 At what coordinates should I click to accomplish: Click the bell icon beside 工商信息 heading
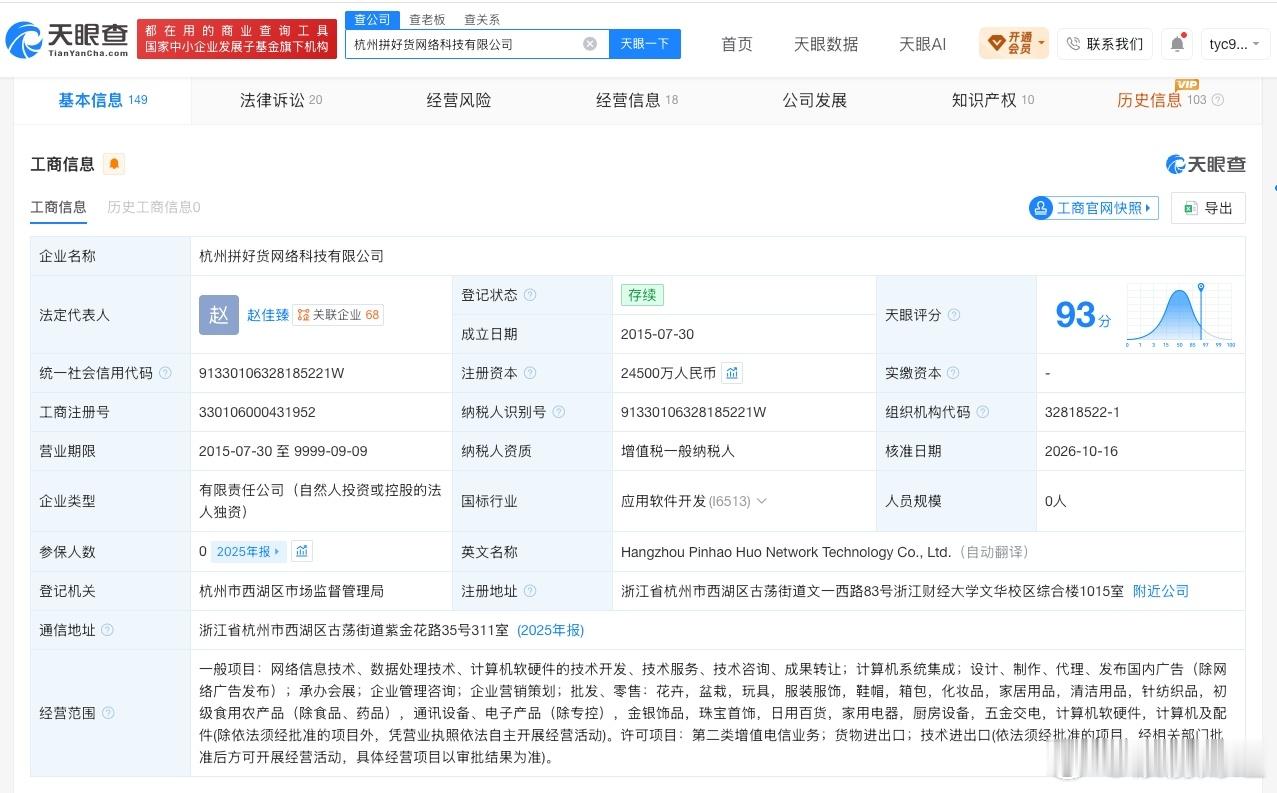click(114, 164)
